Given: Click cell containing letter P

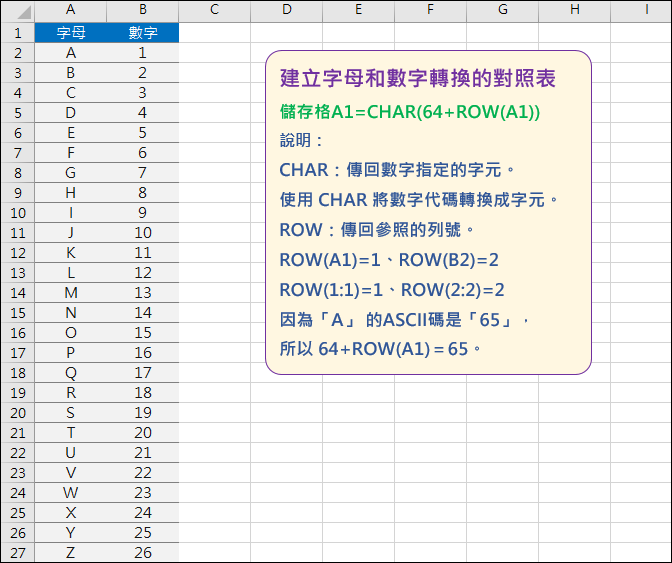Looking at the screenshot, I should [x=71, y=353].
